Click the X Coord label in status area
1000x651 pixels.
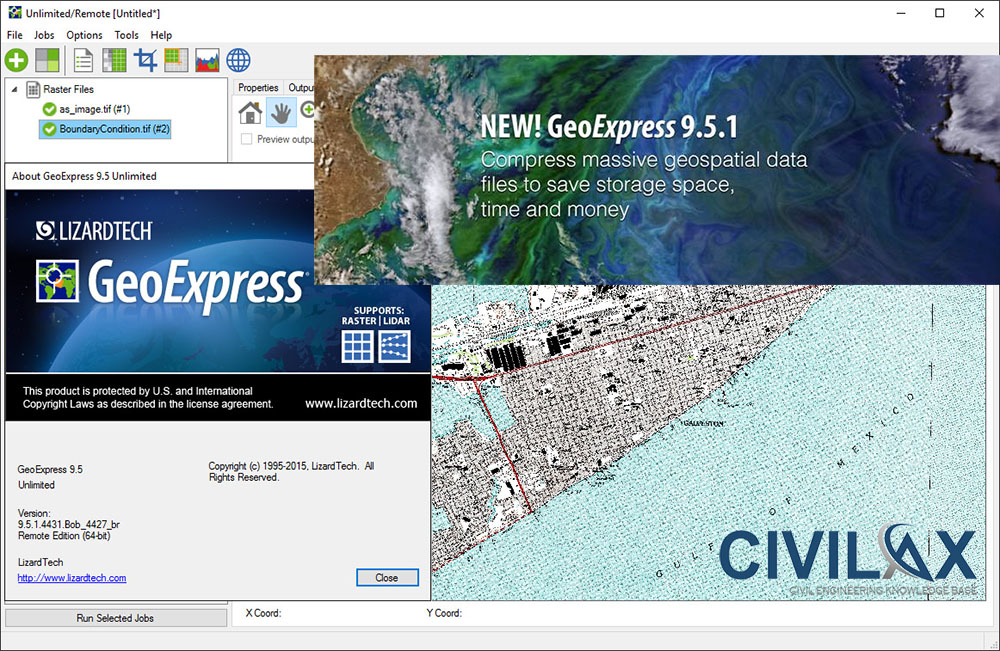[x=263, y=613]
